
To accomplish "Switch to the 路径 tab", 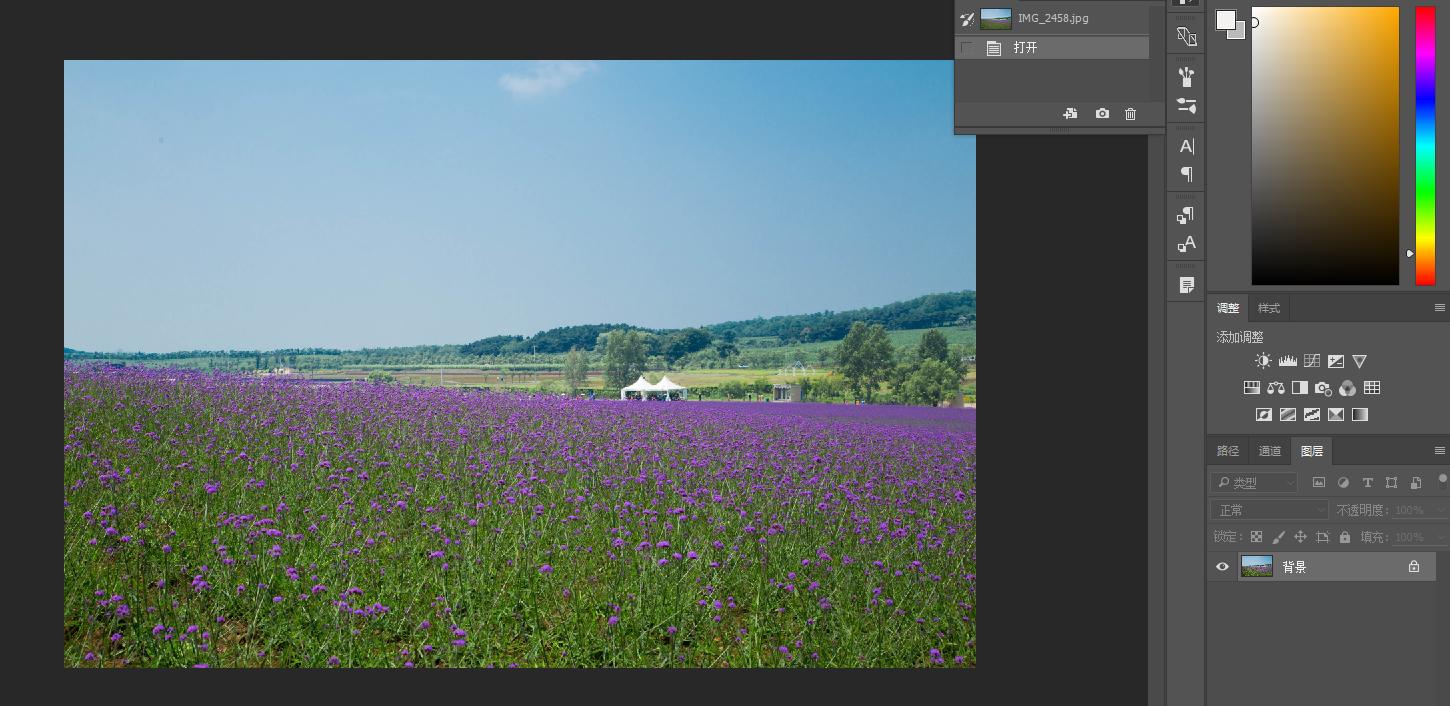I will [1228, 451].
